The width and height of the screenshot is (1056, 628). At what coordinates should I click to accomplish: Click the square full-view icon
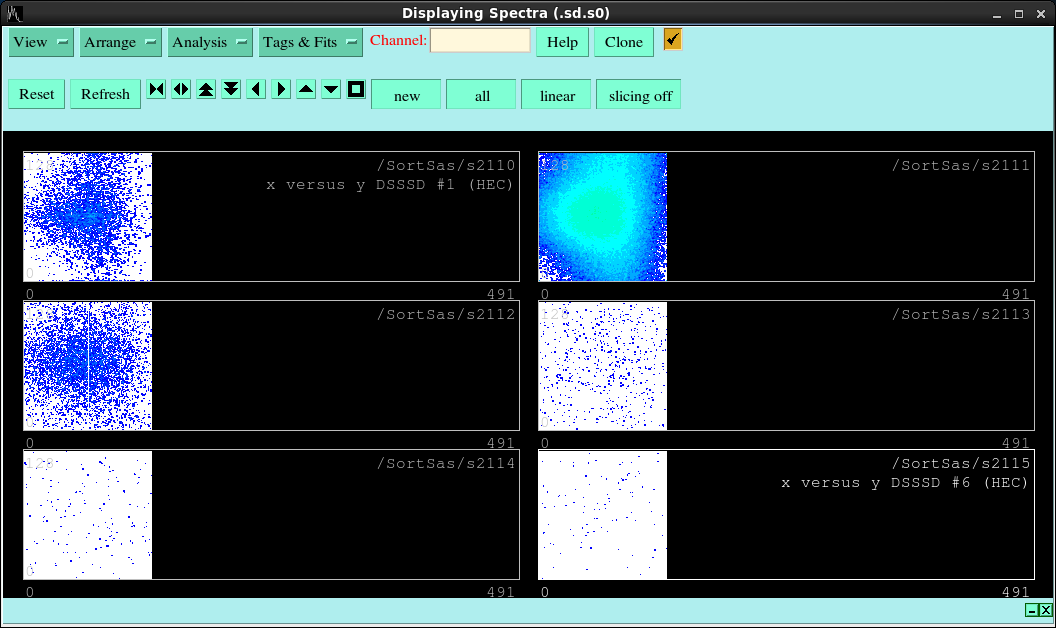356,90
